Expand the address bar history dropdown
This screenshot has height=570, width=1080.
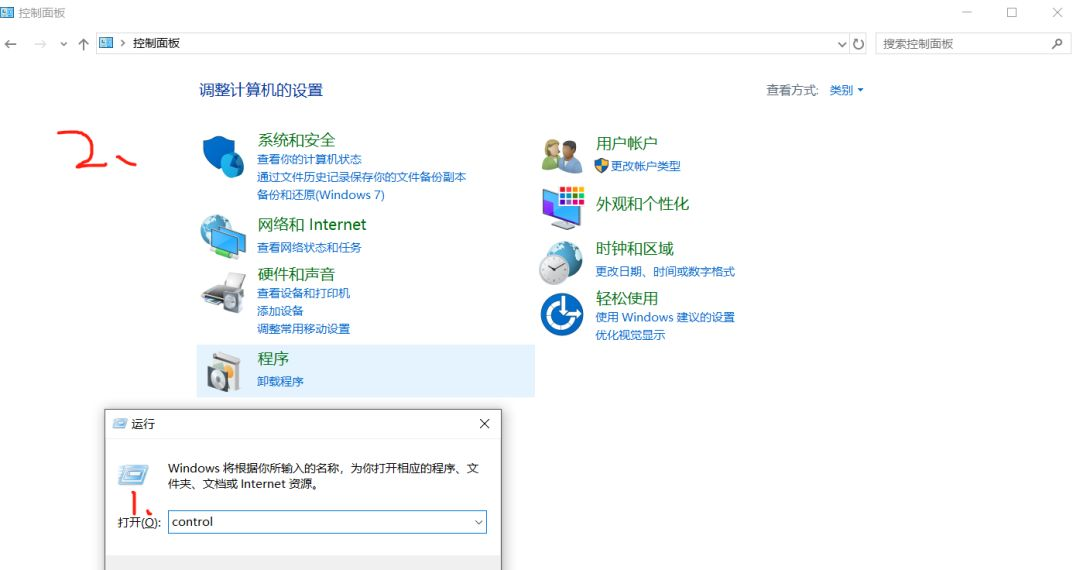point(842,44)
